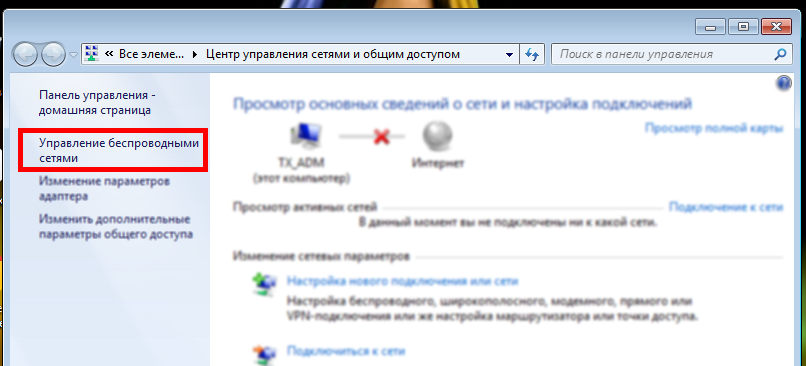Click «Центр управления сетями и общим доступом» breadcrumb

coord(333,54)
